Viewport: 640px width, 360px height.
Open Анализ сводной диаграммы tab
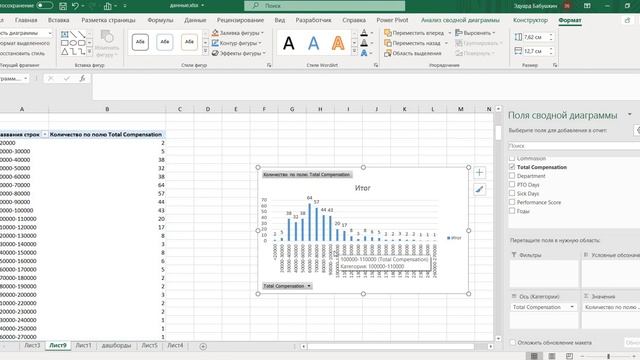(460, 20)
